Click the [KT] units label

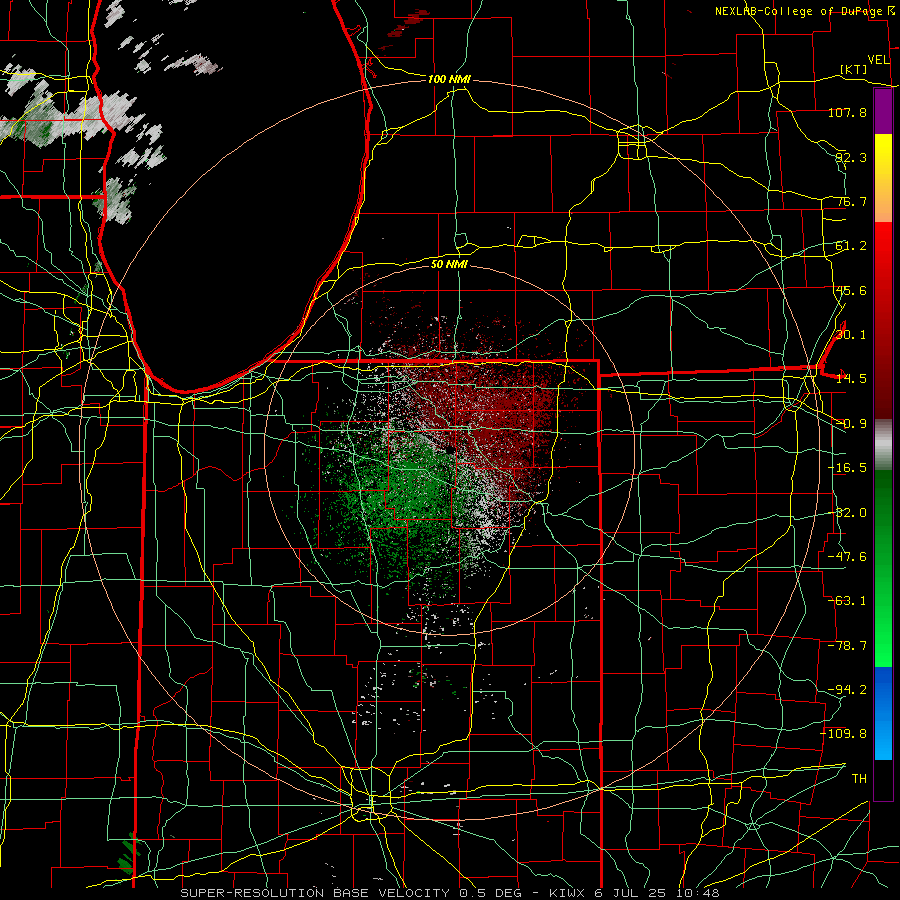pyautogui.click(x=854, y=69)
